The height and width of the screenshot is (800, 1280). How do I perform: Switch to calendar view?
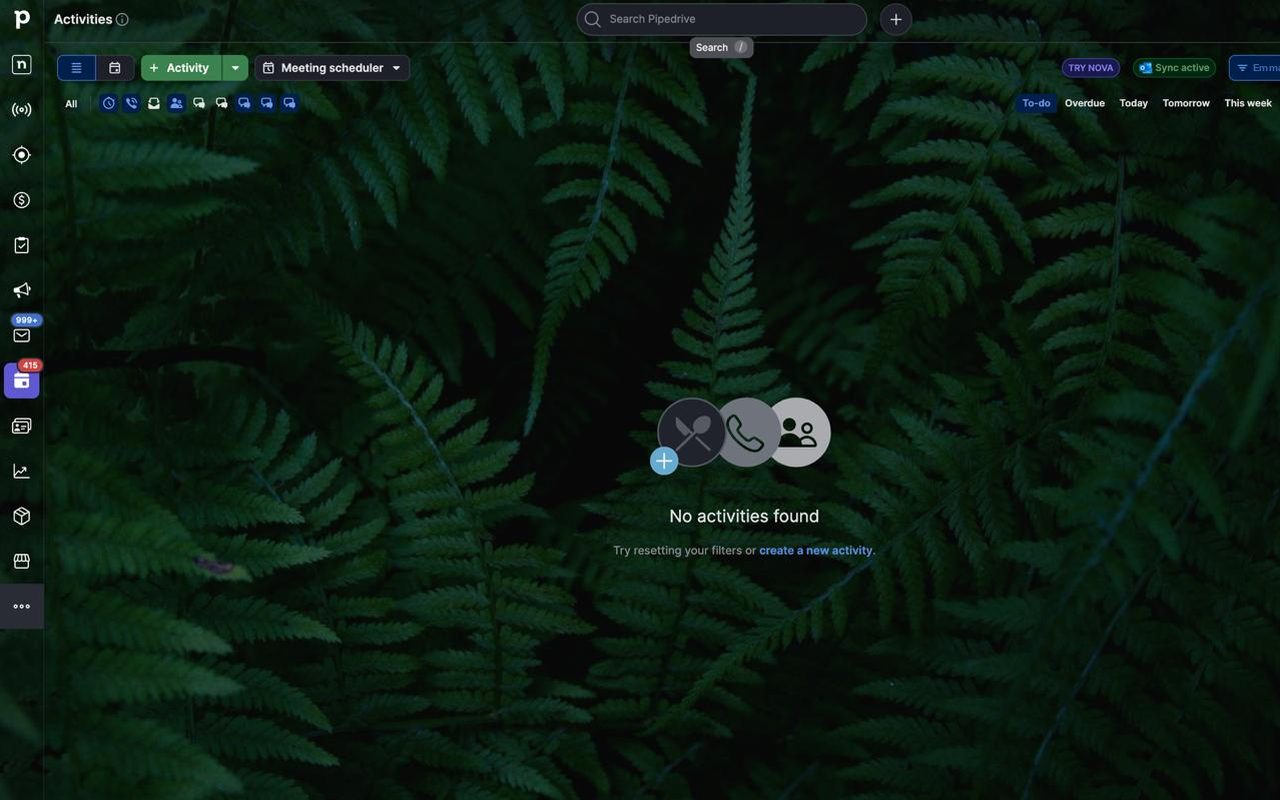click(115, 68)
